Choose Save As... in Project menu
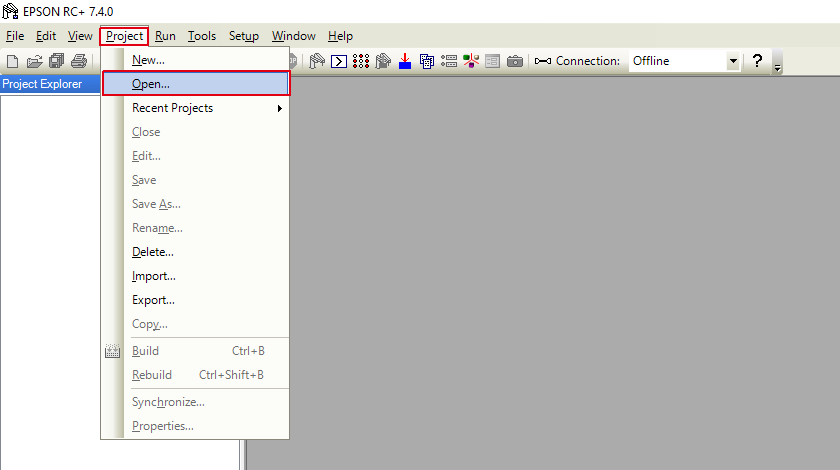 click(x=196, y=204)
